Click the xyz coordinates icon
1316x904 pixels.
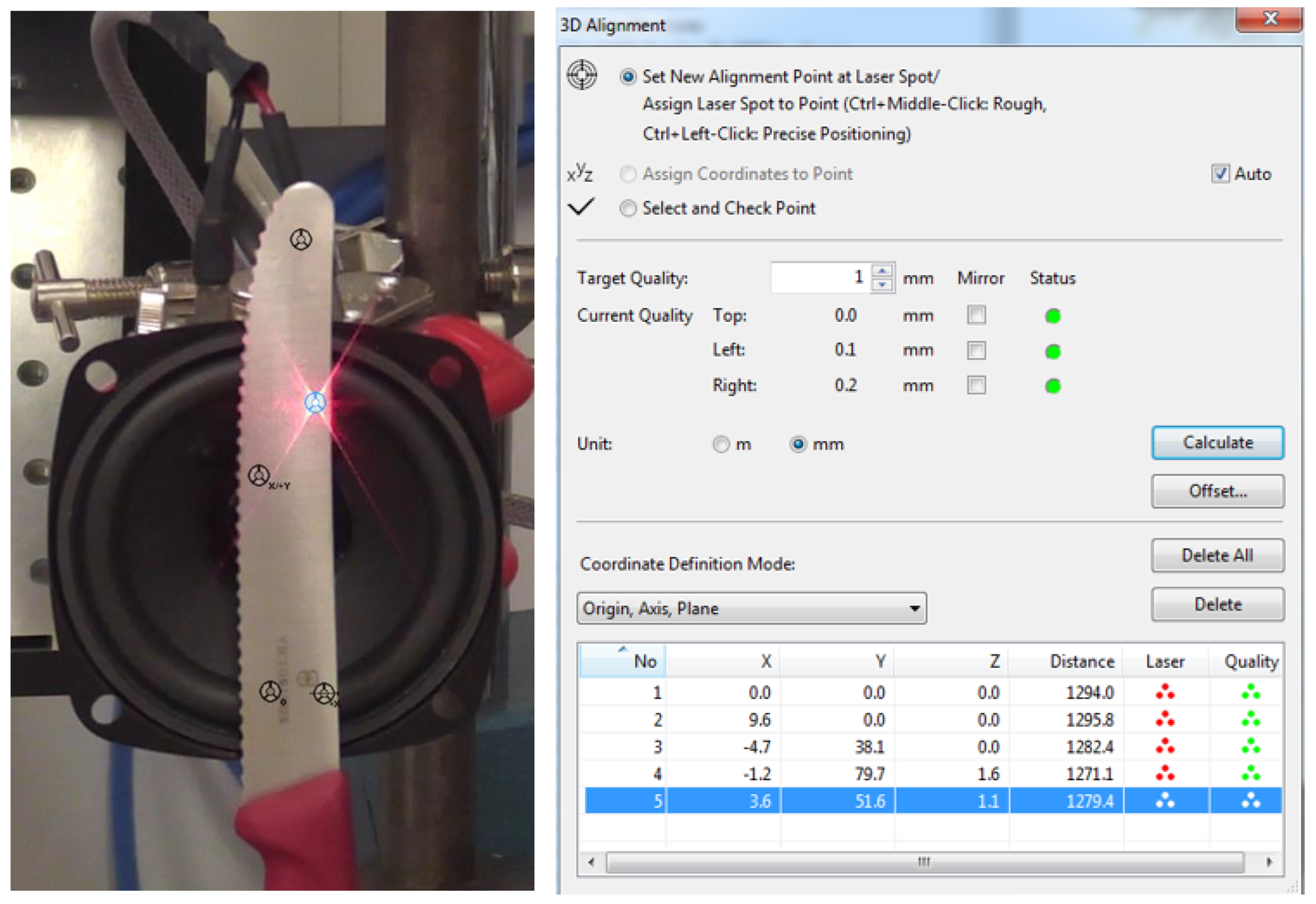click(x=579, y=173)
